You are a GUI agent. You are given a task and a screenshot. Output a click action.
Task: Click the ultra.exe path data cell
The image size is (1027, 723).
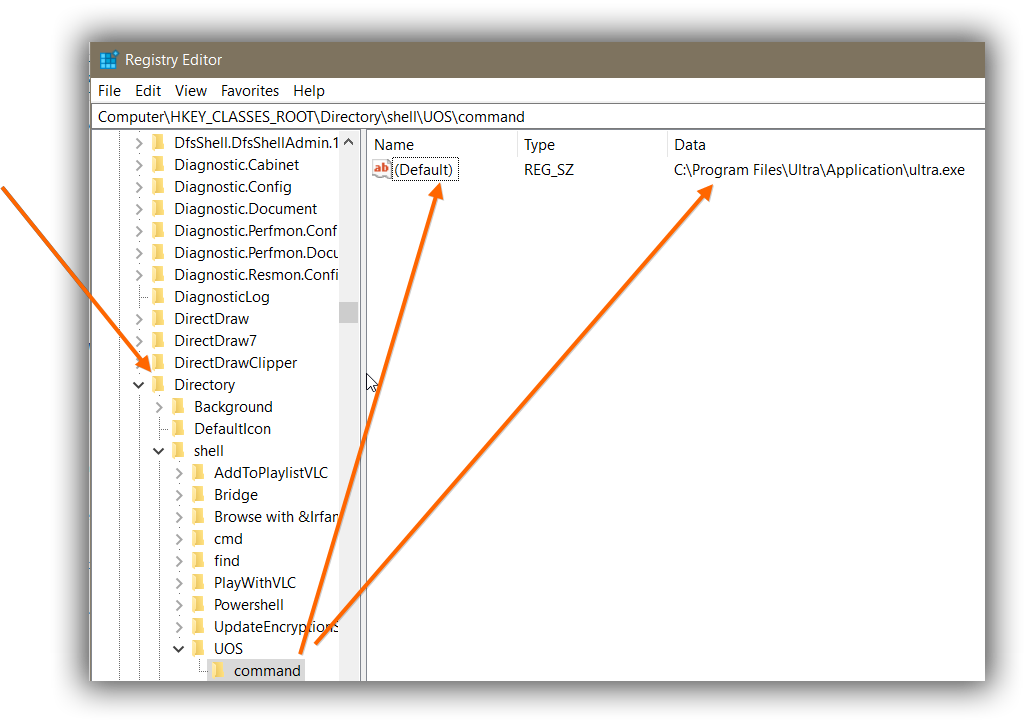(x=819, y=170)
